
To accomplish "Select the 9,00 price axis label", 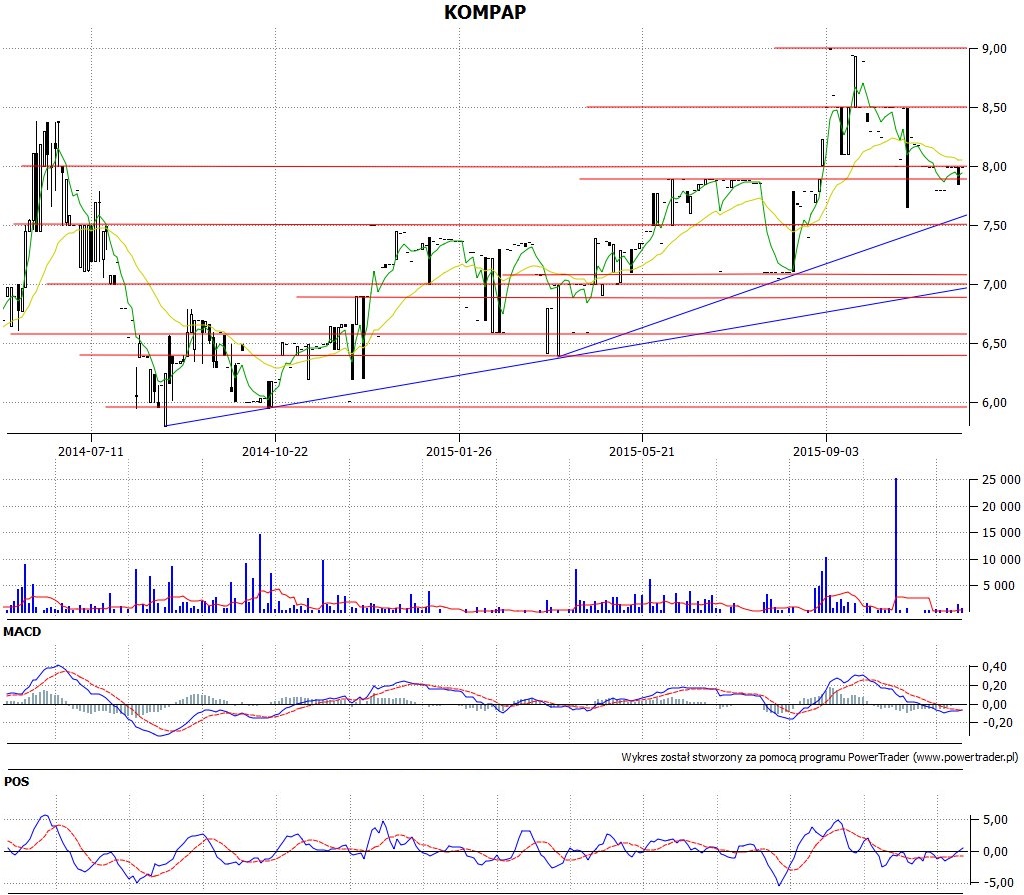I will pos(994,48).
